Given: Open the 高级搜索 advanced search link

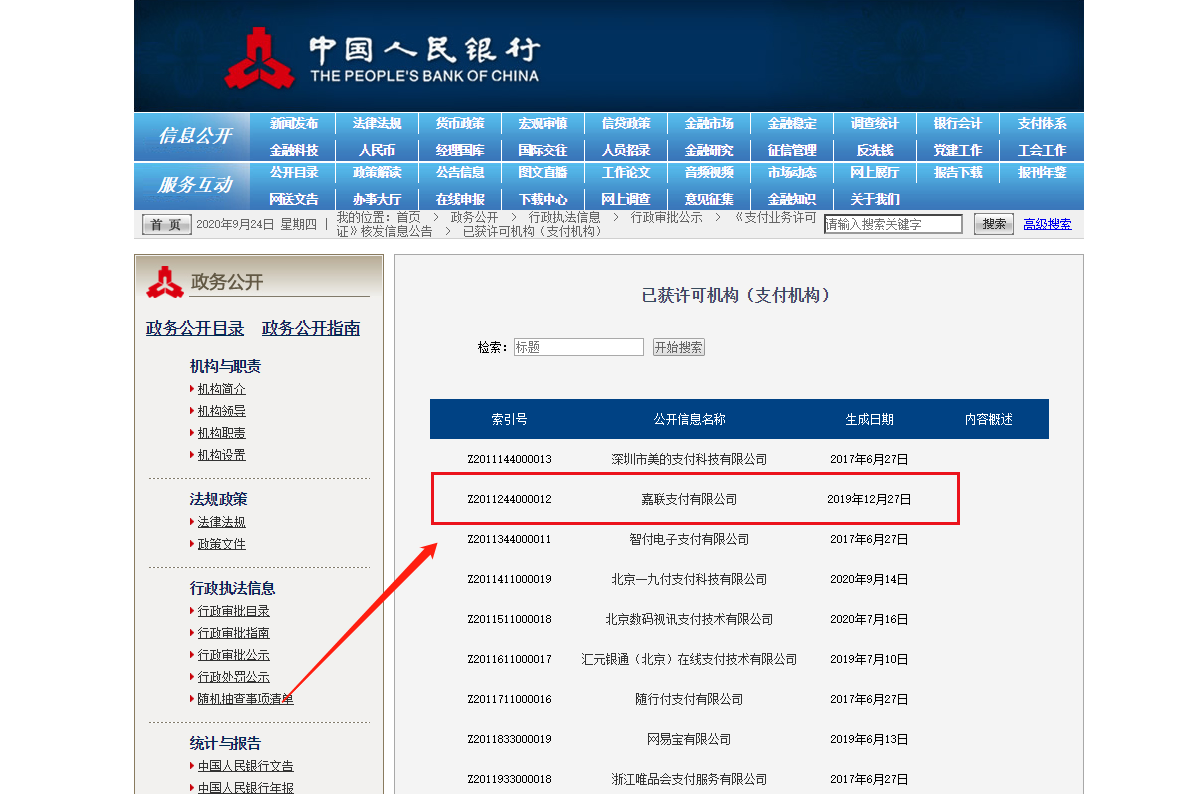Looking at the screenshot, I should point(1046,224).
